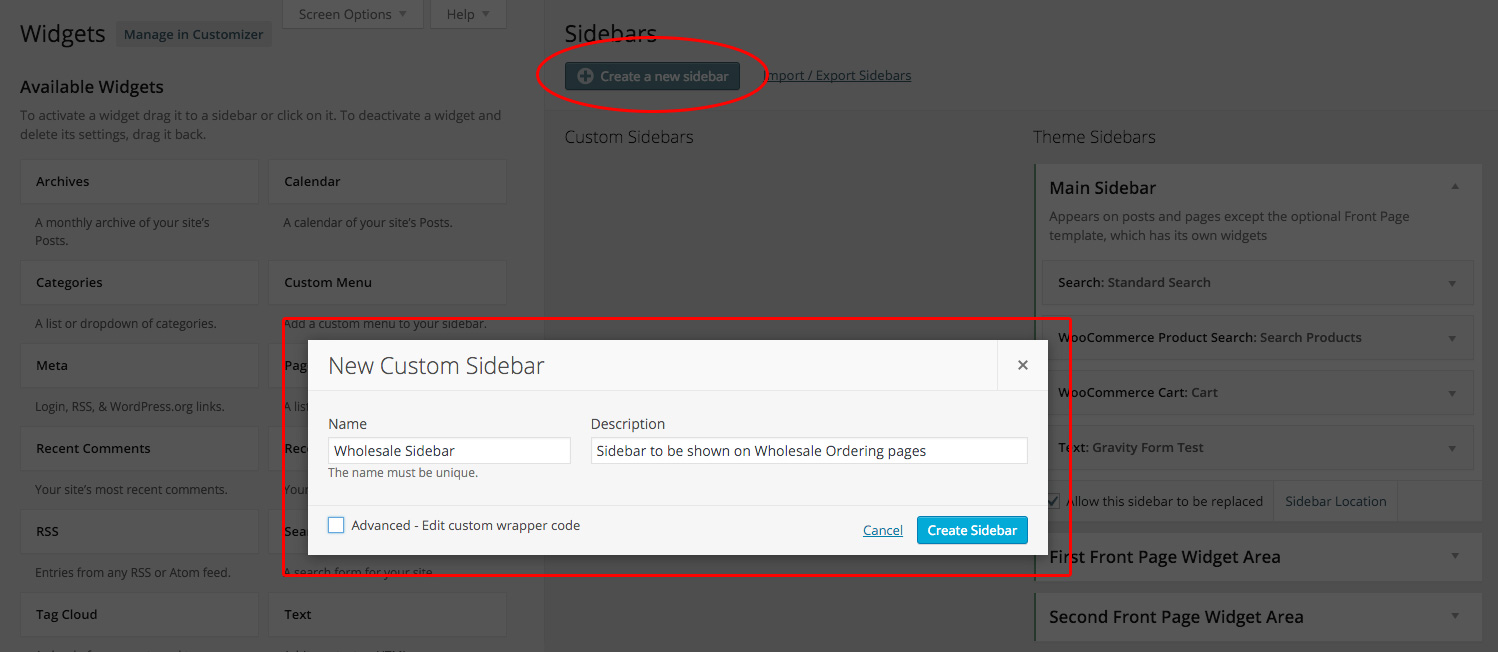Expand the WooCommerce Product Search widget arrow
1498x652 pixels.
tap(1452, 338)
